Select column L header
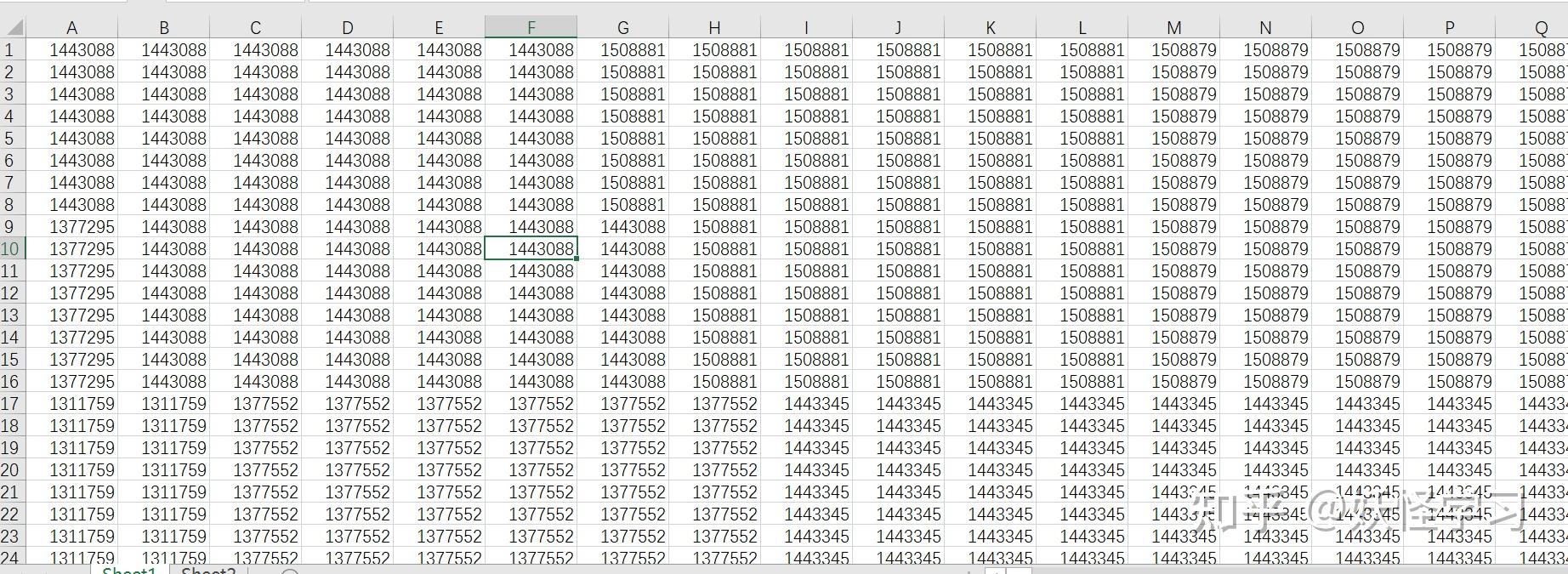 (1082, 27)
